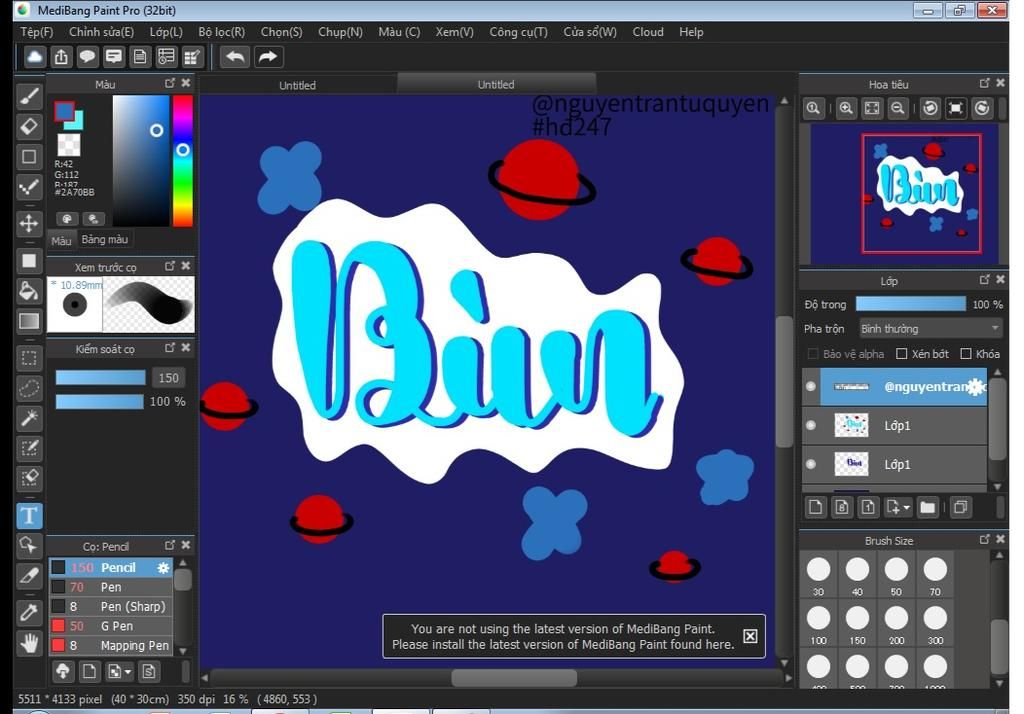Screen dimensions: 1024x714
Task: Click the canvas horizontal scrollbar
Action: (x=514, y=678)
